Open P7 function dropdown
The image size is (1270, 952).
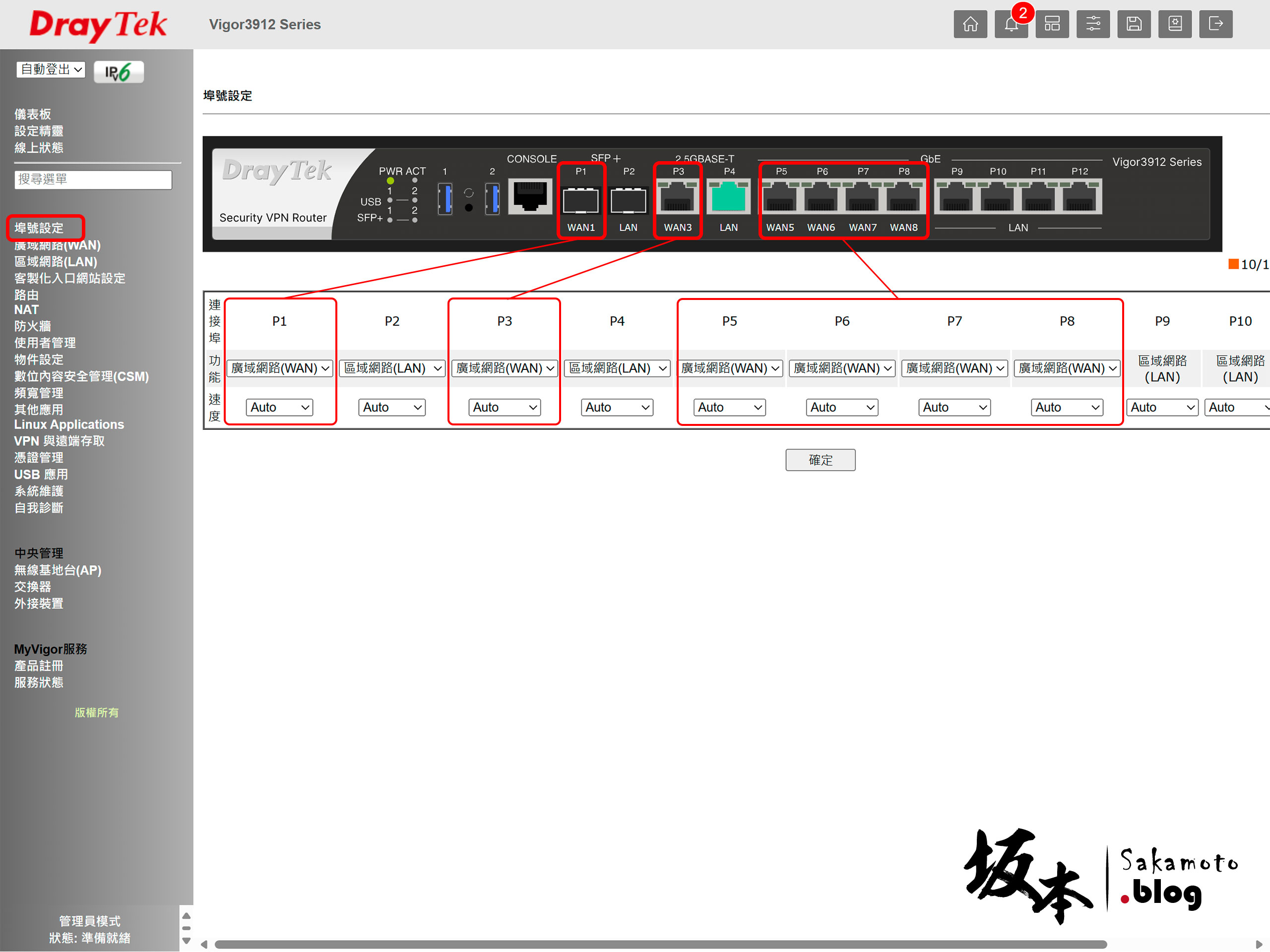point(955,368)
